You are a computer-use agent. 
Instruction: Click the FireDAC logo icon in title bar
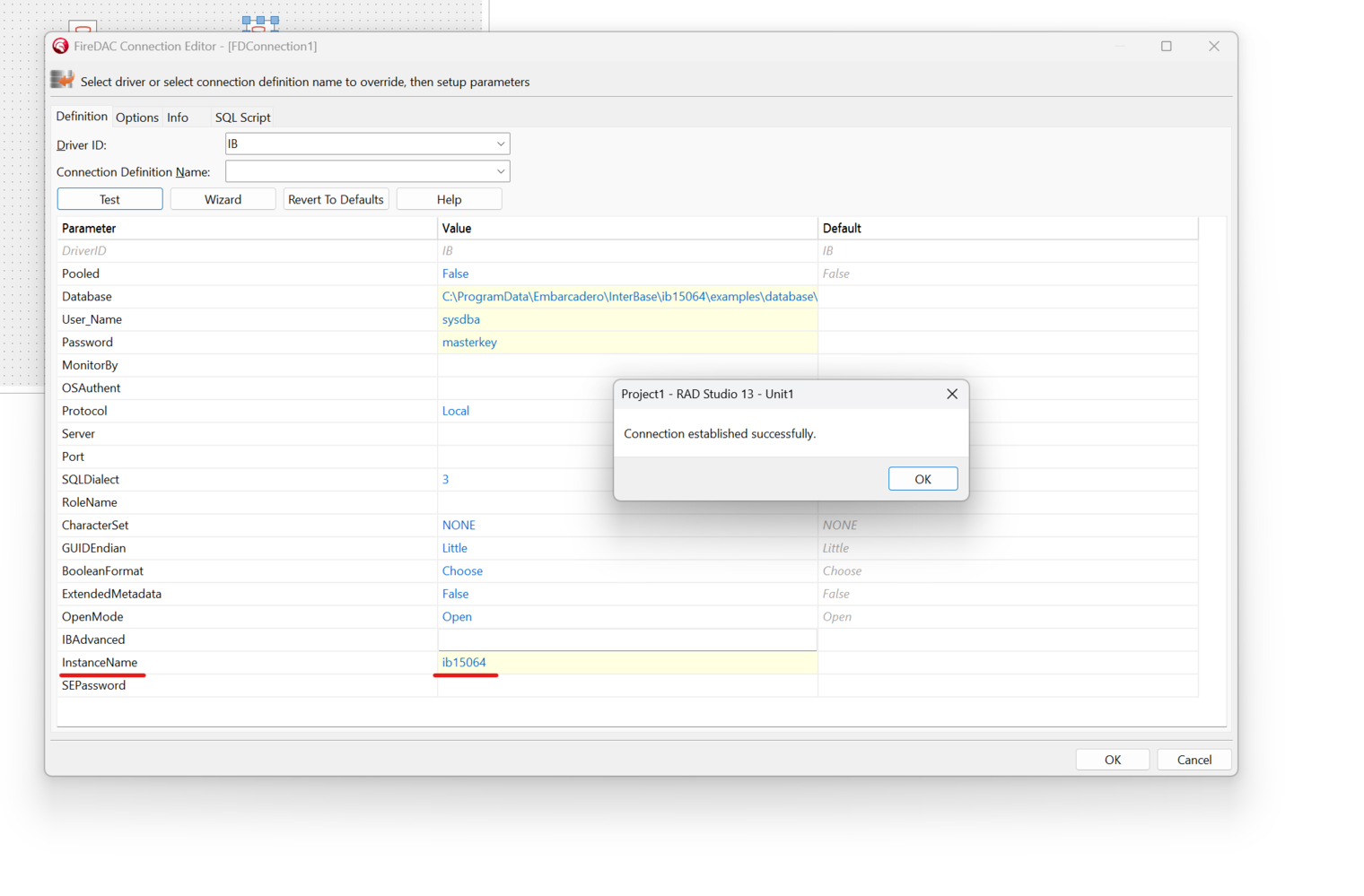pyautogui.click(x=60, y=46)
